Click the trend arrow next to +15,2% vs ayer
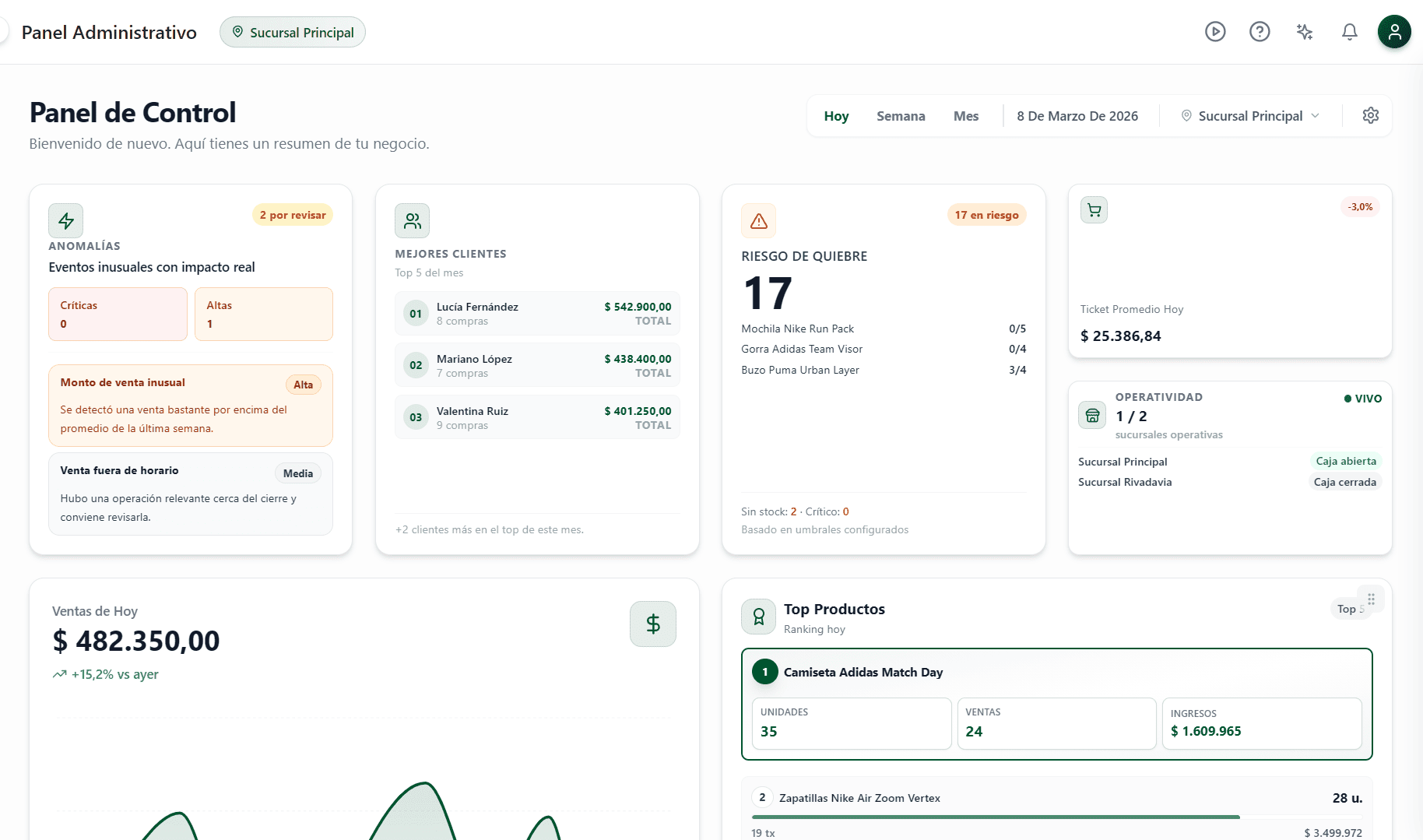1423x840 pixels. tap(60, 674)
